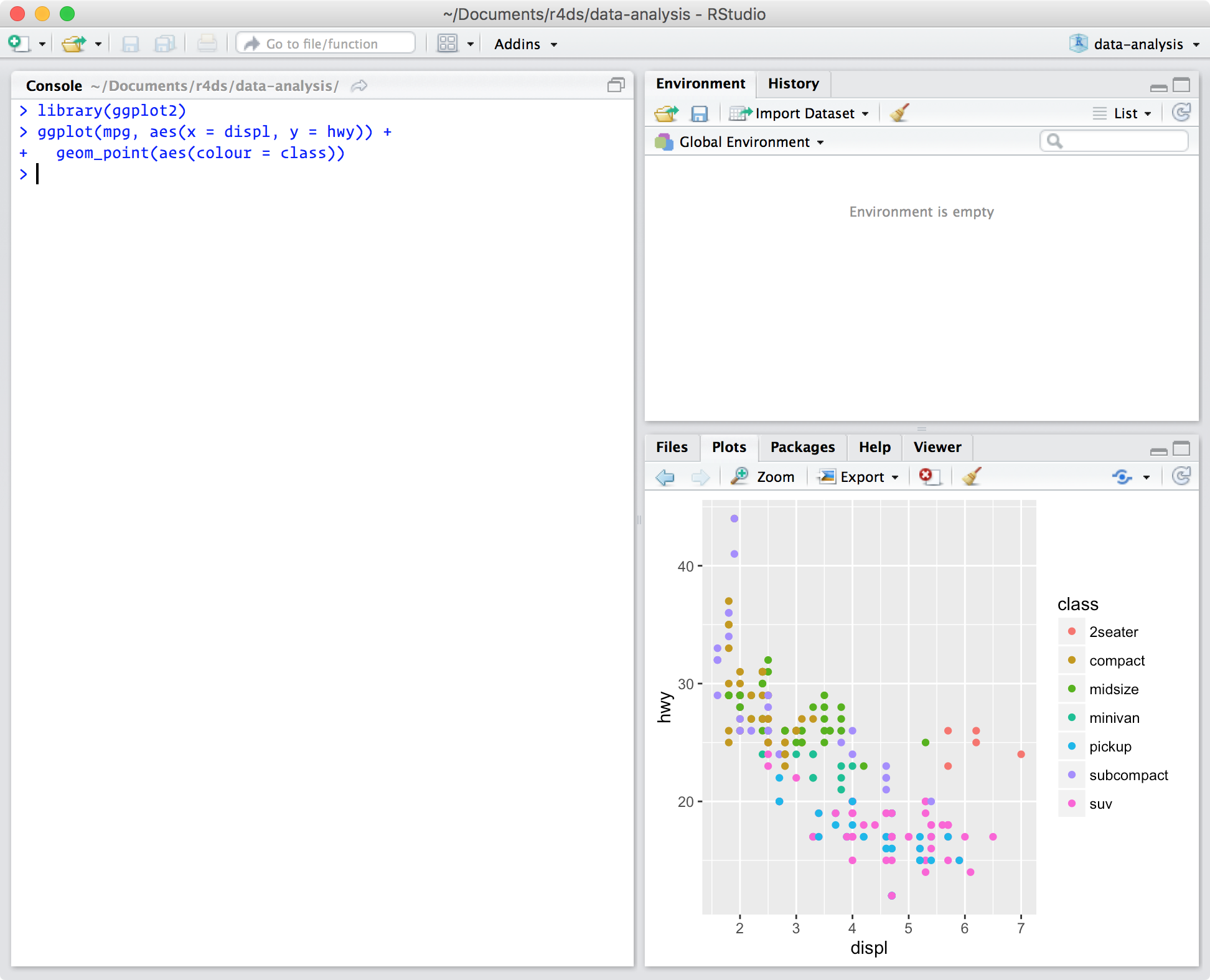Click the 2seater legend color dot

click(x=1072, y=631)
